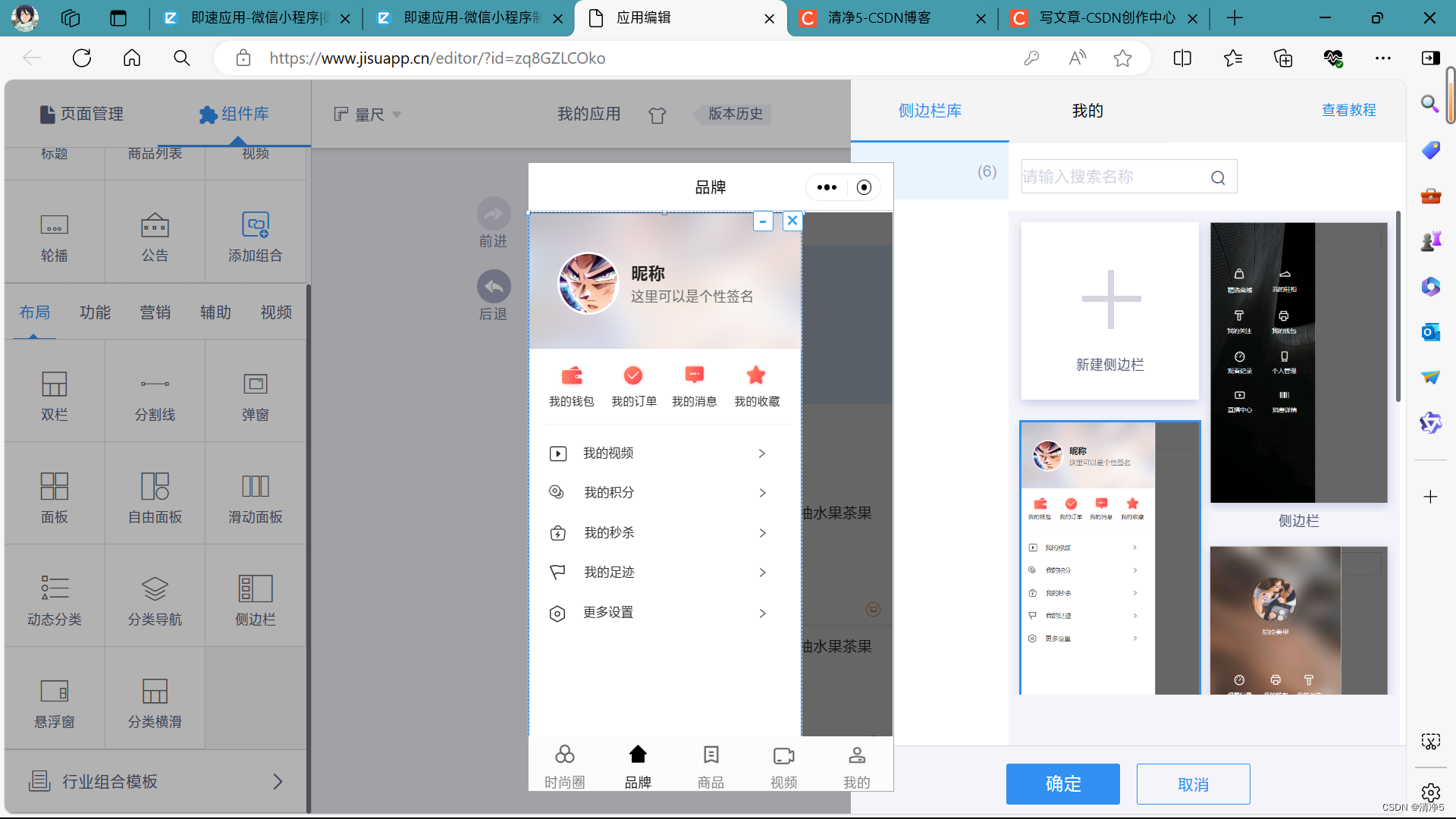
Task: Toggle the record circle button in phone header
Action: pos(864,187)
